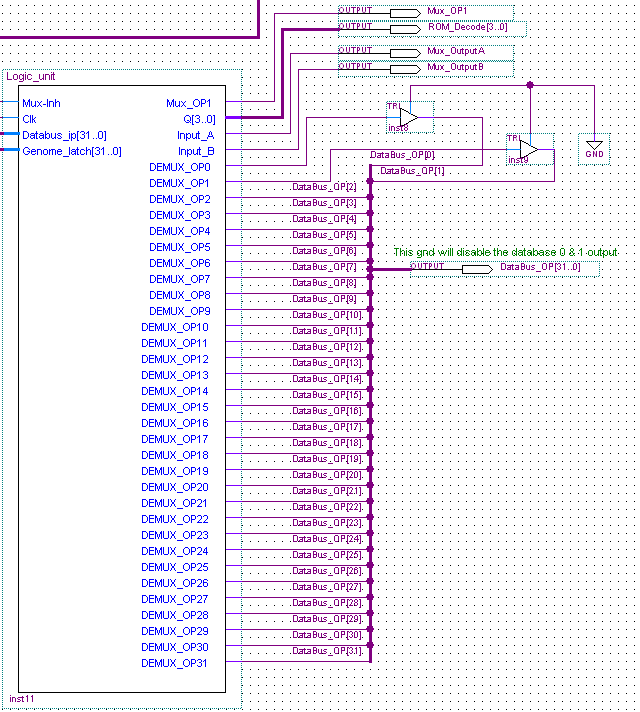Select the inst8 TRI buffer symbol
This screenshot has height=712, width=640.
pyautogui.click(x=408, y=118)
